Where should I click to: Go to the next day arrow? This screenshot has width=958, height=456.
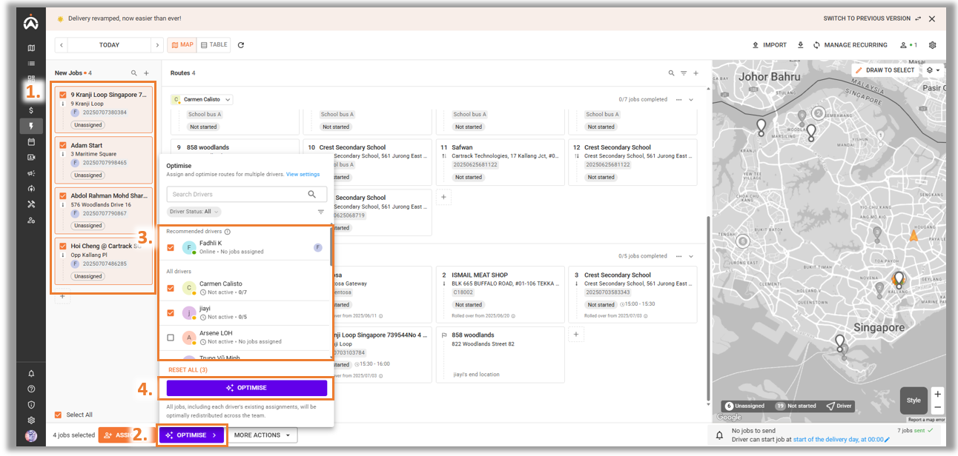(157, 45)
